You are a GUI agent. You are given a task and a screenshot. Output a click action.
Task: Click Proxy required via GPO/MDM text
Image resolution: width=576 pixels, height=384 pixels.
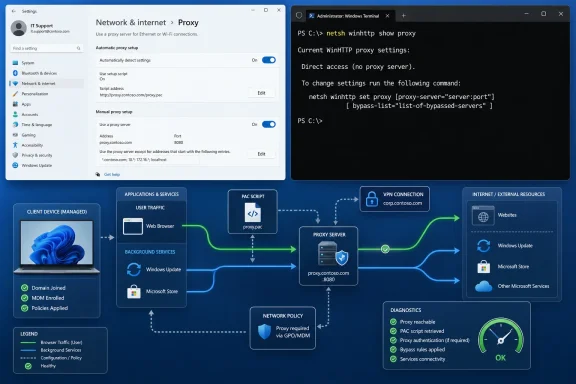[293, 332]
